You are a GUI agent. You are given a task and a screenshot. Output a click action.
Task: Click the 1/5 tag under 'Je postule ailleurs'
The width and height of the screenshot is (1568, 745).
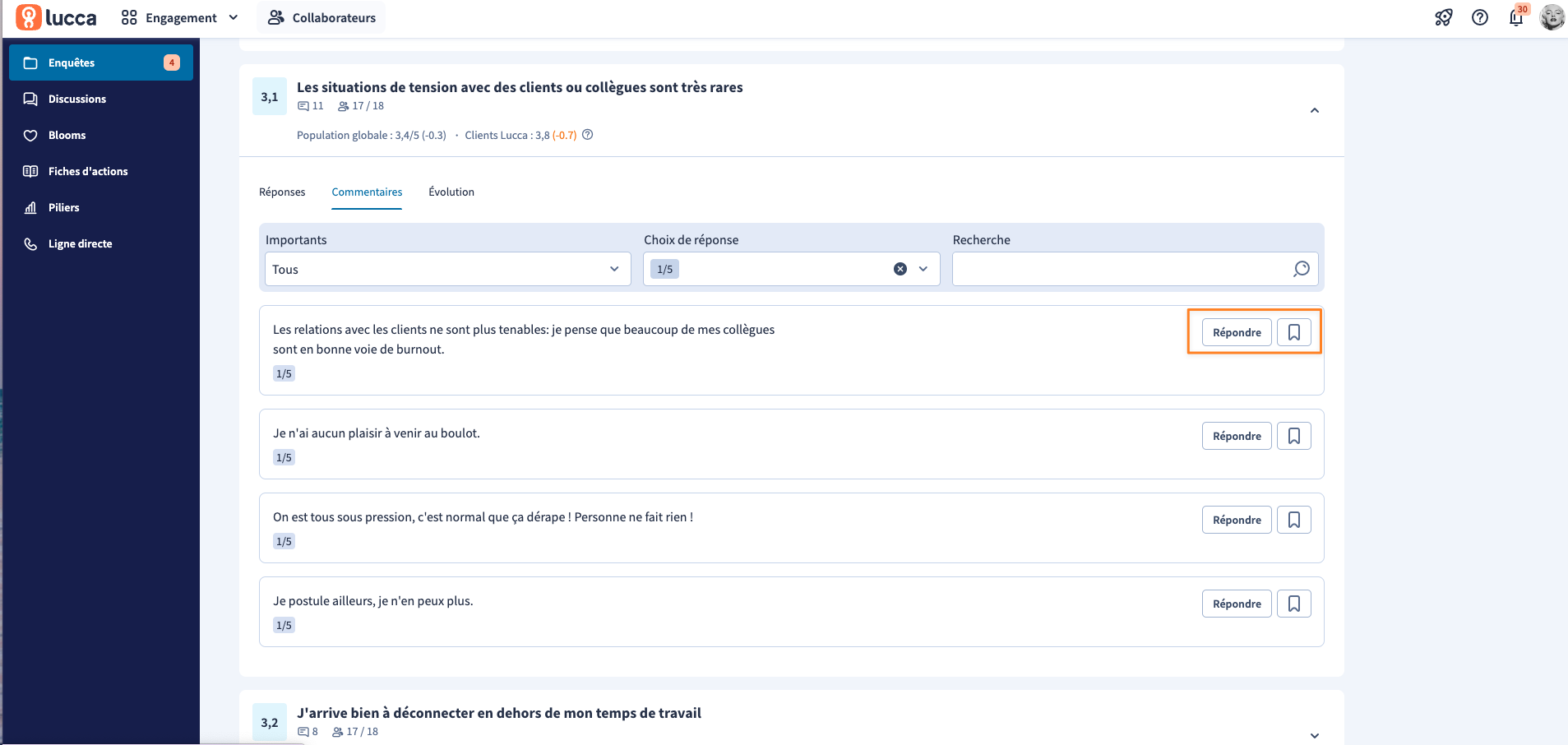coord(284,625)
